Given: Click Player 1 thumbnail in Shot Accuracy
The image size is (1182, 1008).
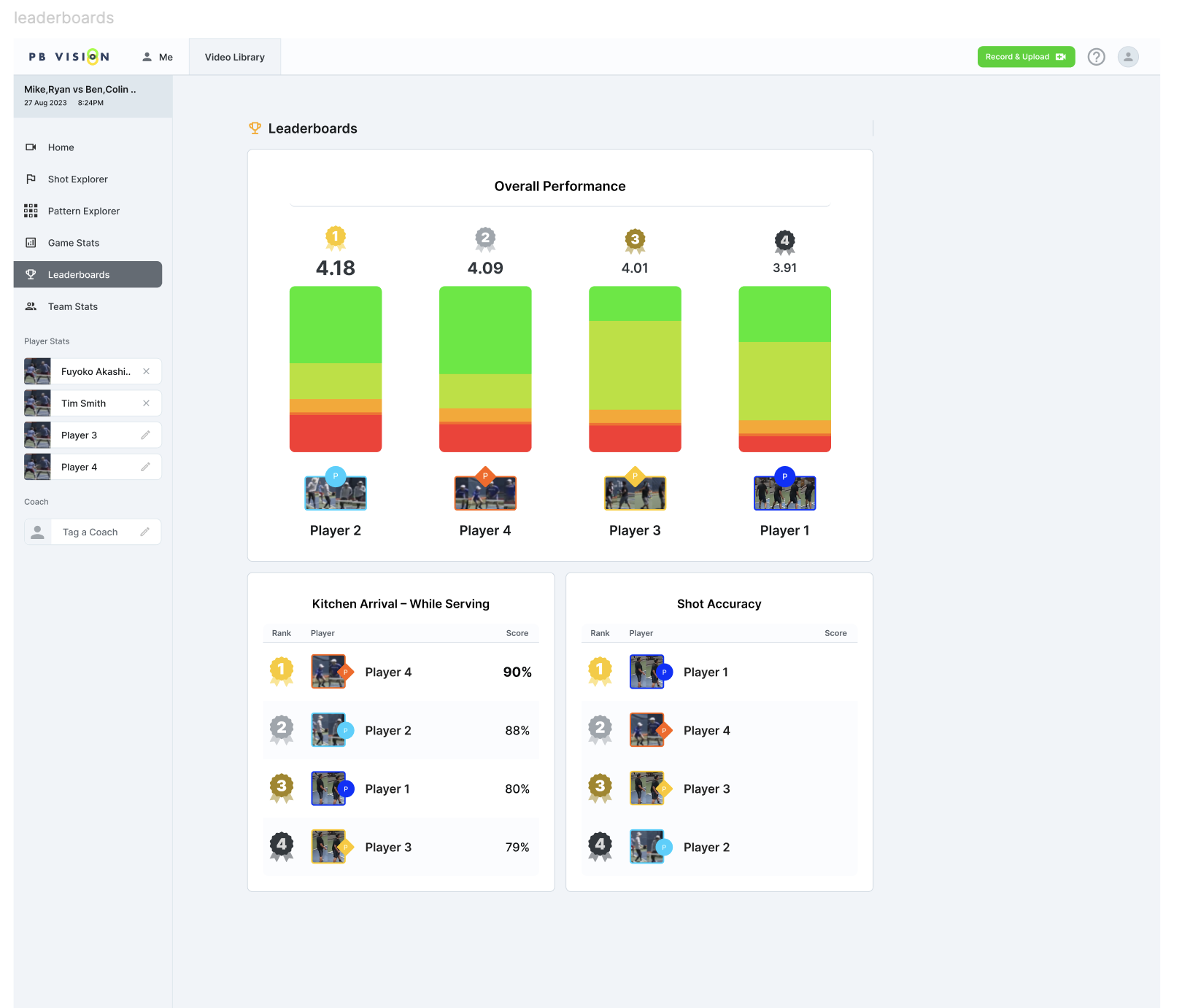Looking at the screenshot, I should tap(647, 672).
